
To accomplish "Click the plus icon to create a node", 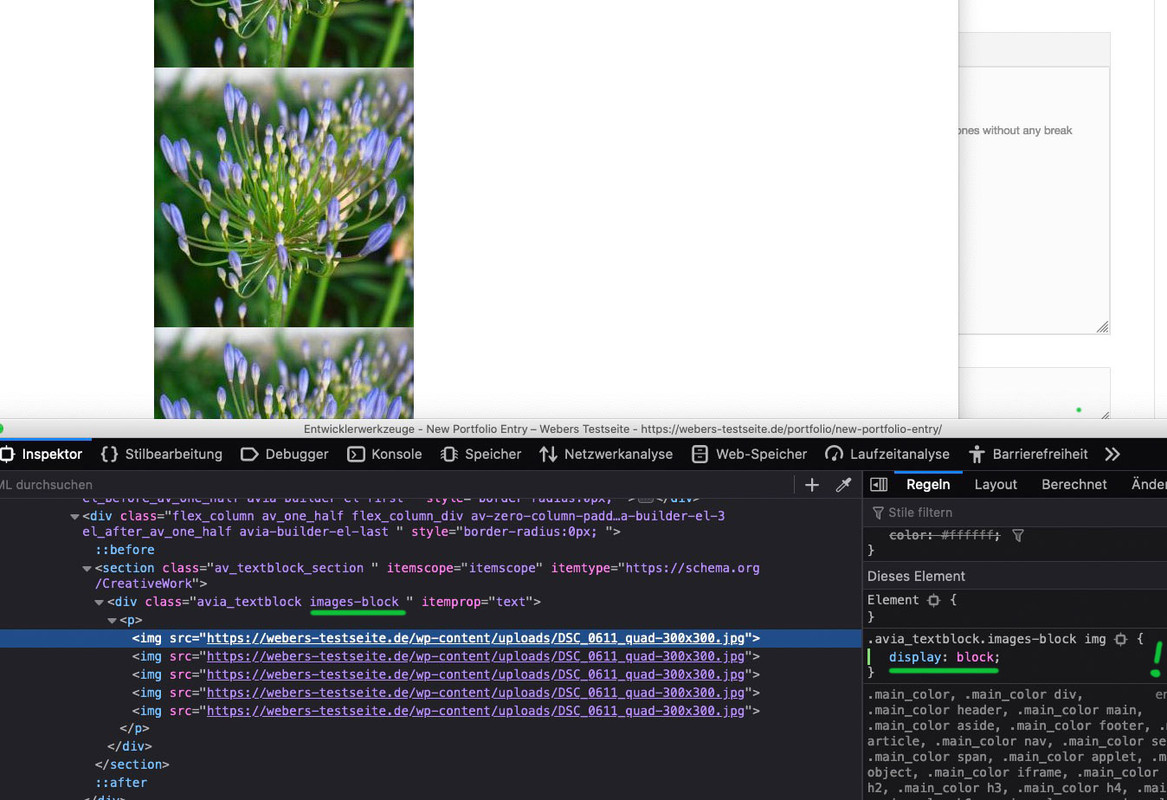I will [x=812, y=485].
